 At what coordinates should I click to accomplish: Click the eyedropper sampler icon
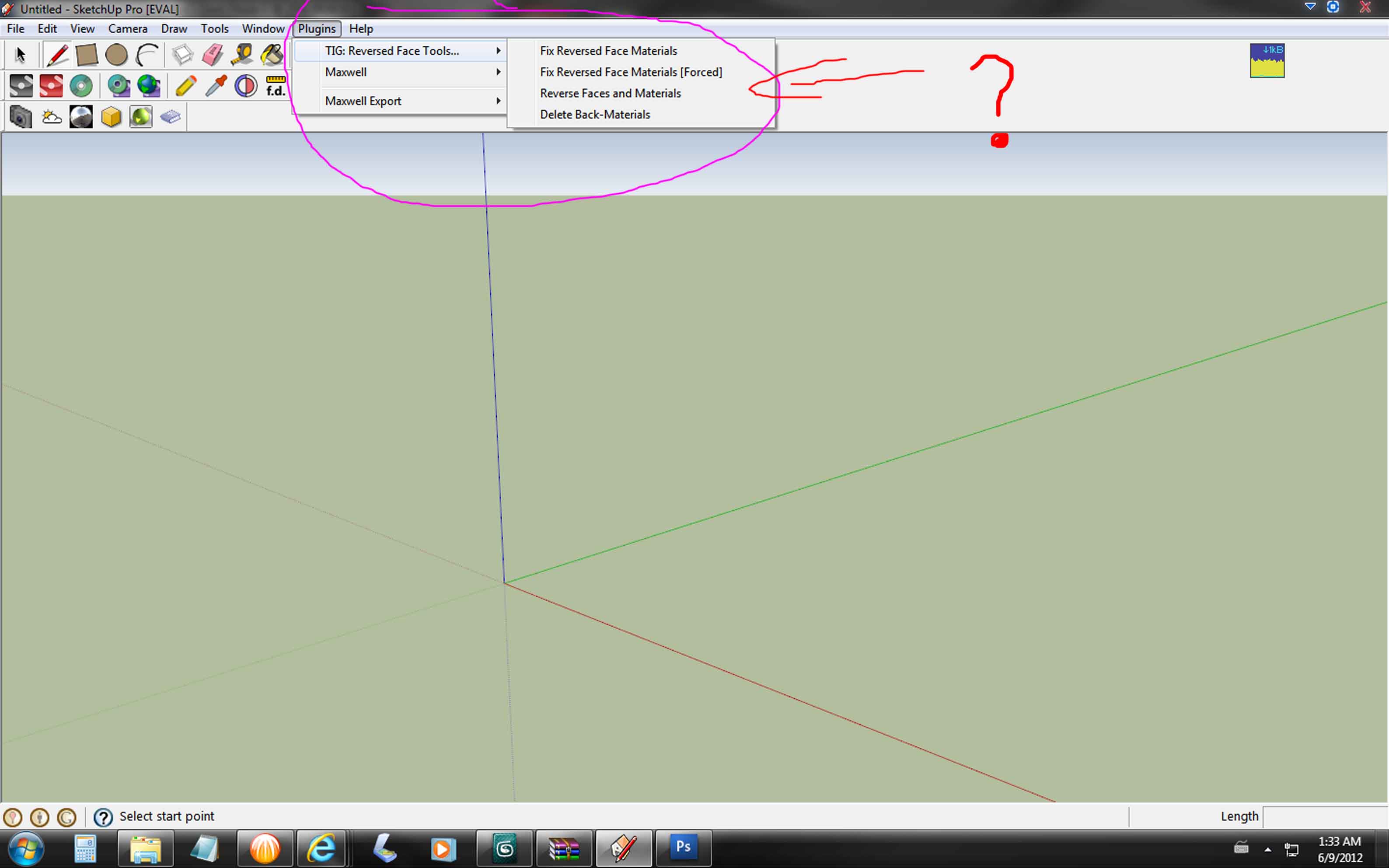coord(216,86)
